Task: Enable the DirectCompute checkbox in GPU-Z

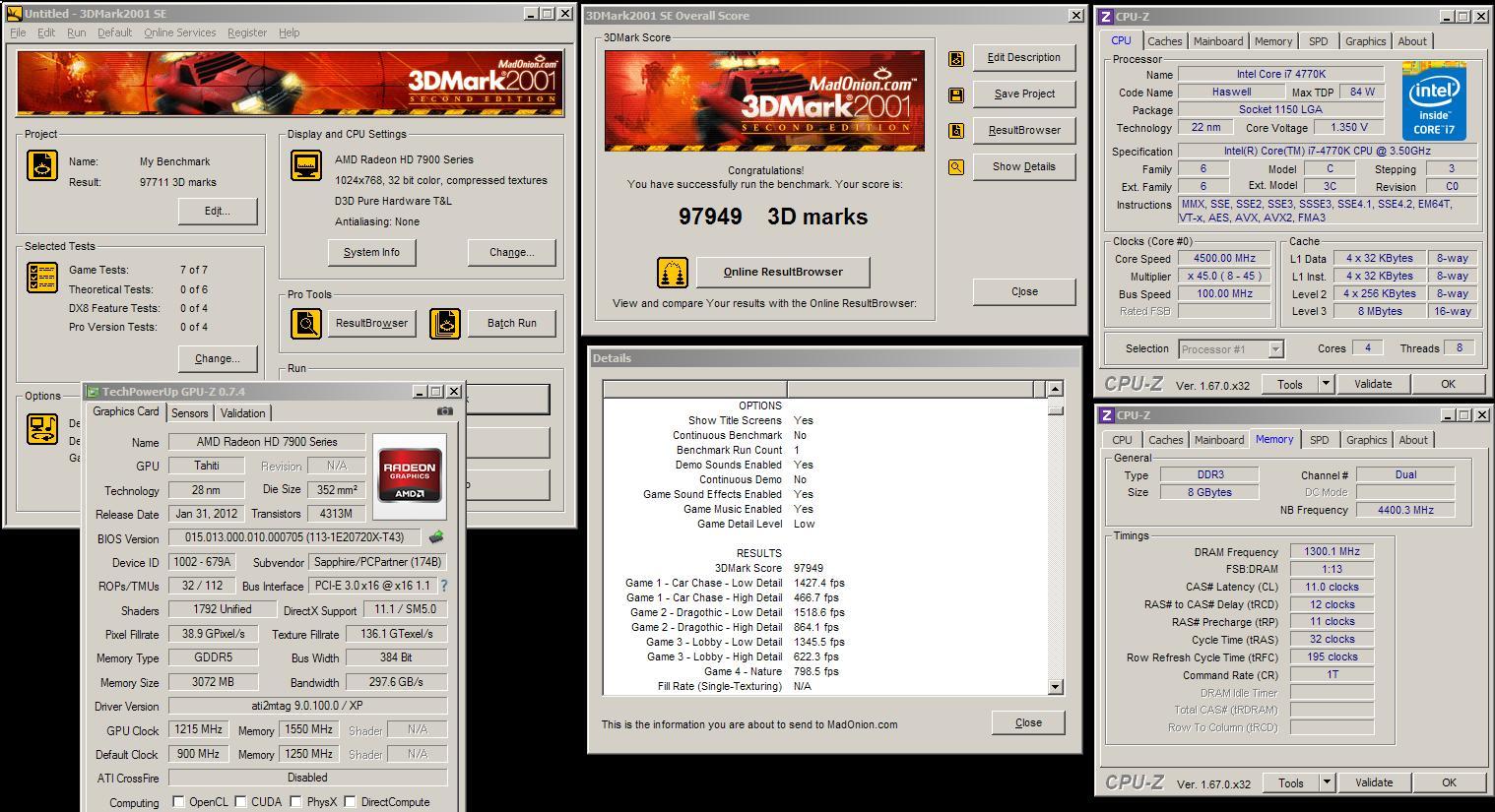Action: 350,801
